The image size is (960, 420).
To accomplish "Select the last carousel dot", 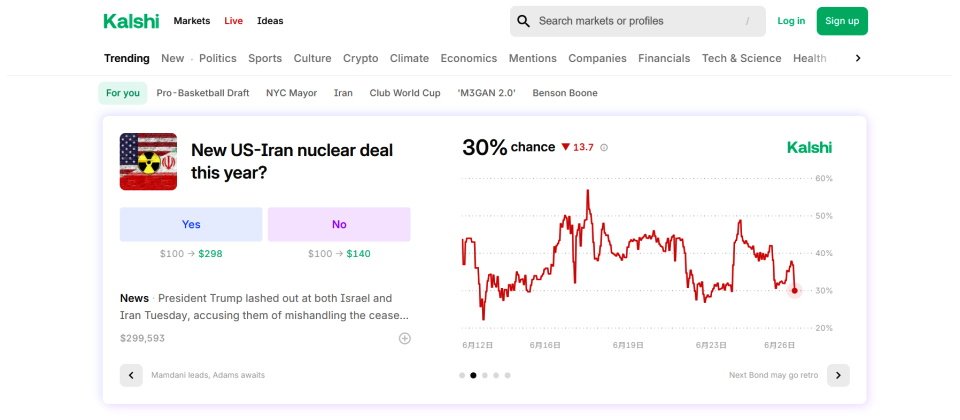I will [x=508, y=375].
